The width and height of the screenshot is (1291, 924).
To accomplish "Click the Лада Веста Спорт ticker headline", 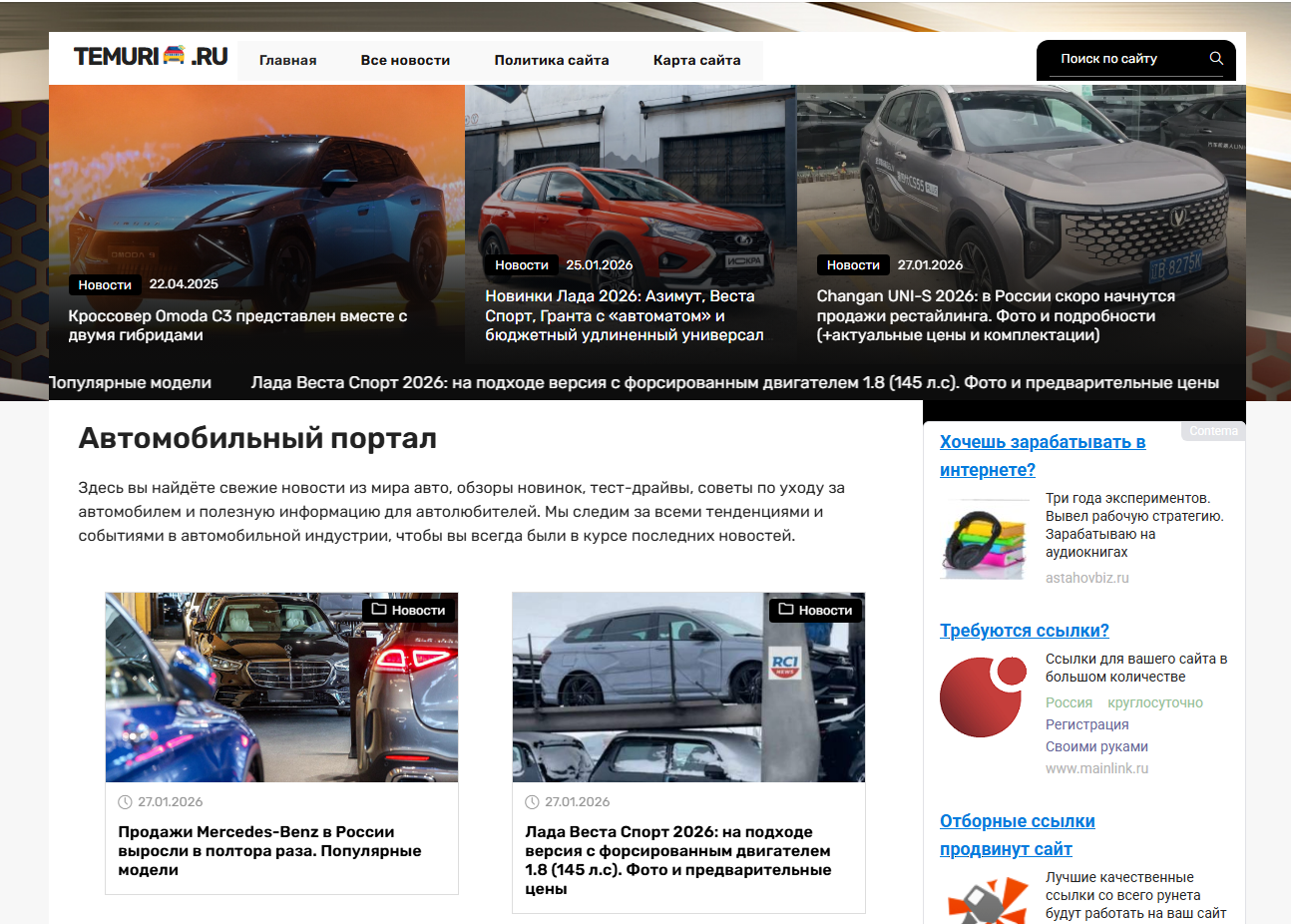I will click(x=735, y=382).
